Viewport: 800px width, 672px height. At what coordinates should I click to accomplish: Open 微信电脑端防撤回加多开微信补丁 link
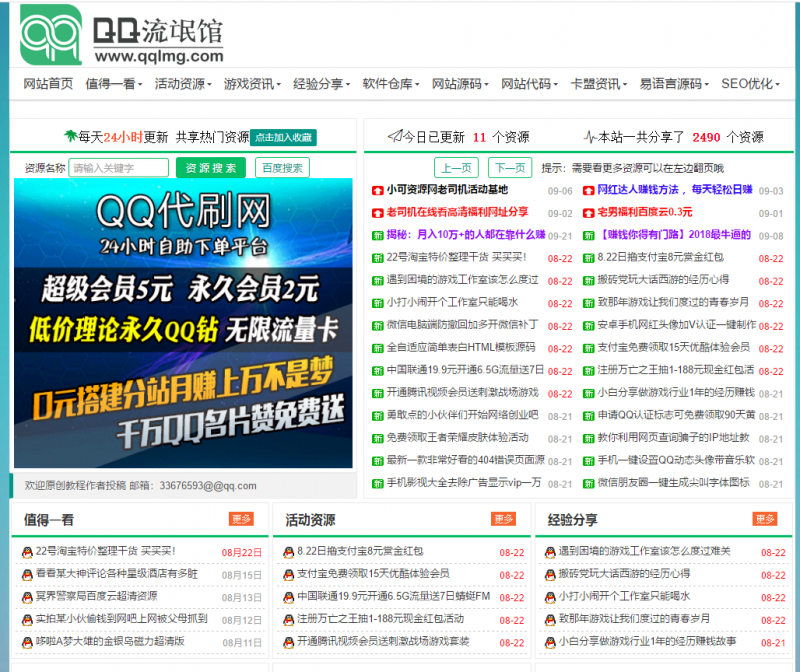[x=462, y=326]
